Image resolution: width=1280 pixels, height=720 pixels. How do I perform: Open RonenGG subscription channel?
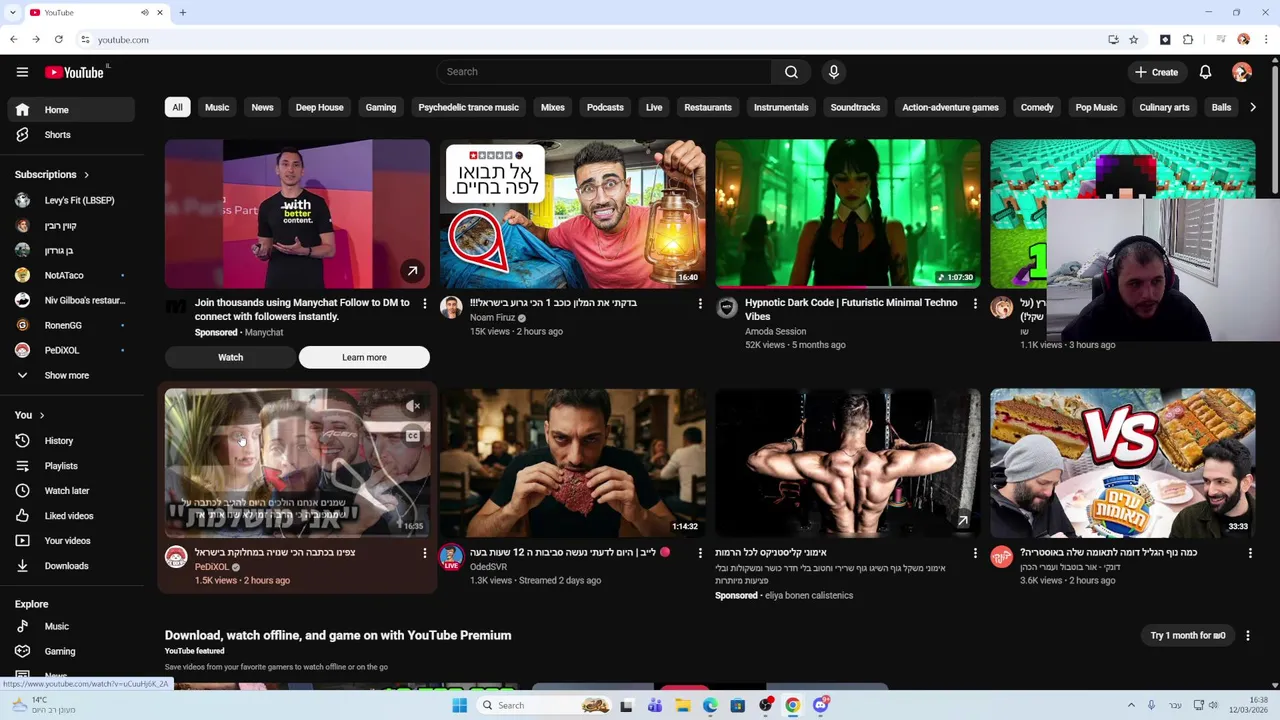point(69,326)
